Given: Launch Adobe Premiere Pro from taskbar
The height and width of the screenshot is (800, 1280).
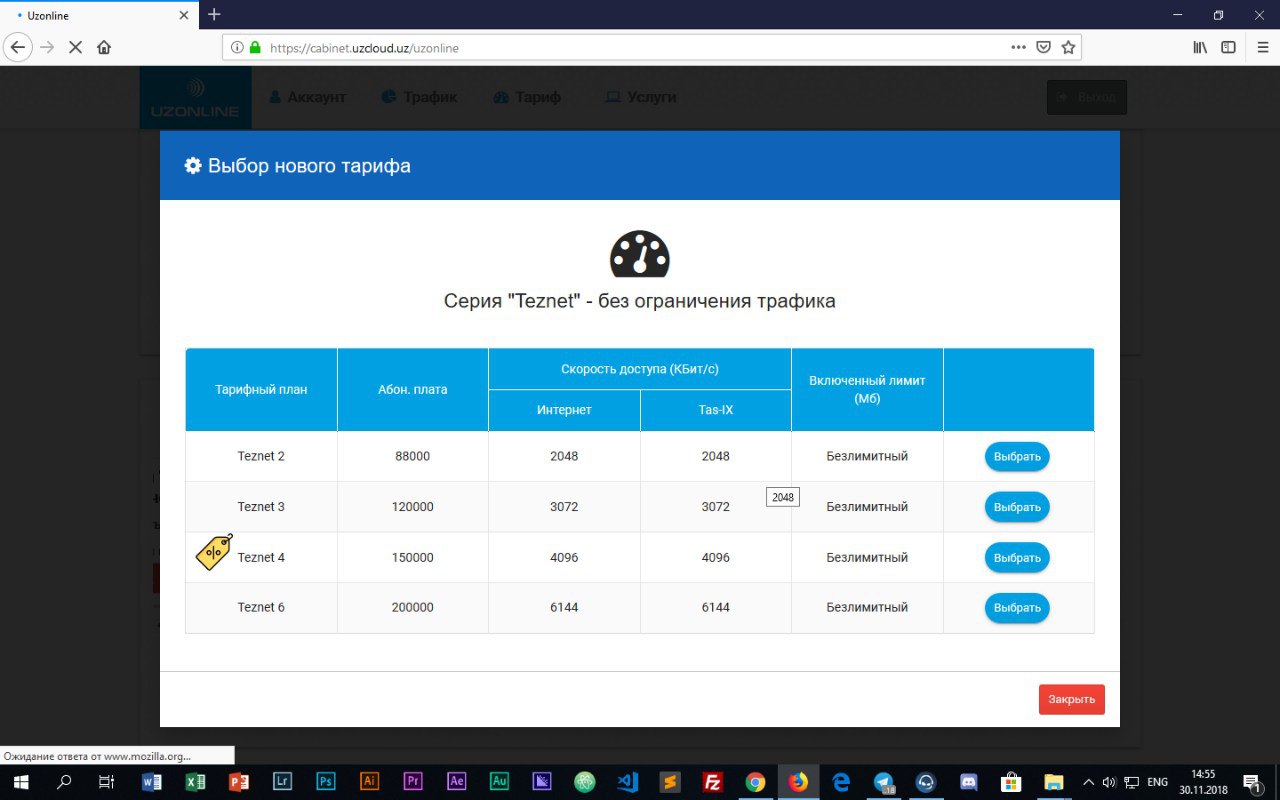Looking at the screenshot, I should coord(413,782).
